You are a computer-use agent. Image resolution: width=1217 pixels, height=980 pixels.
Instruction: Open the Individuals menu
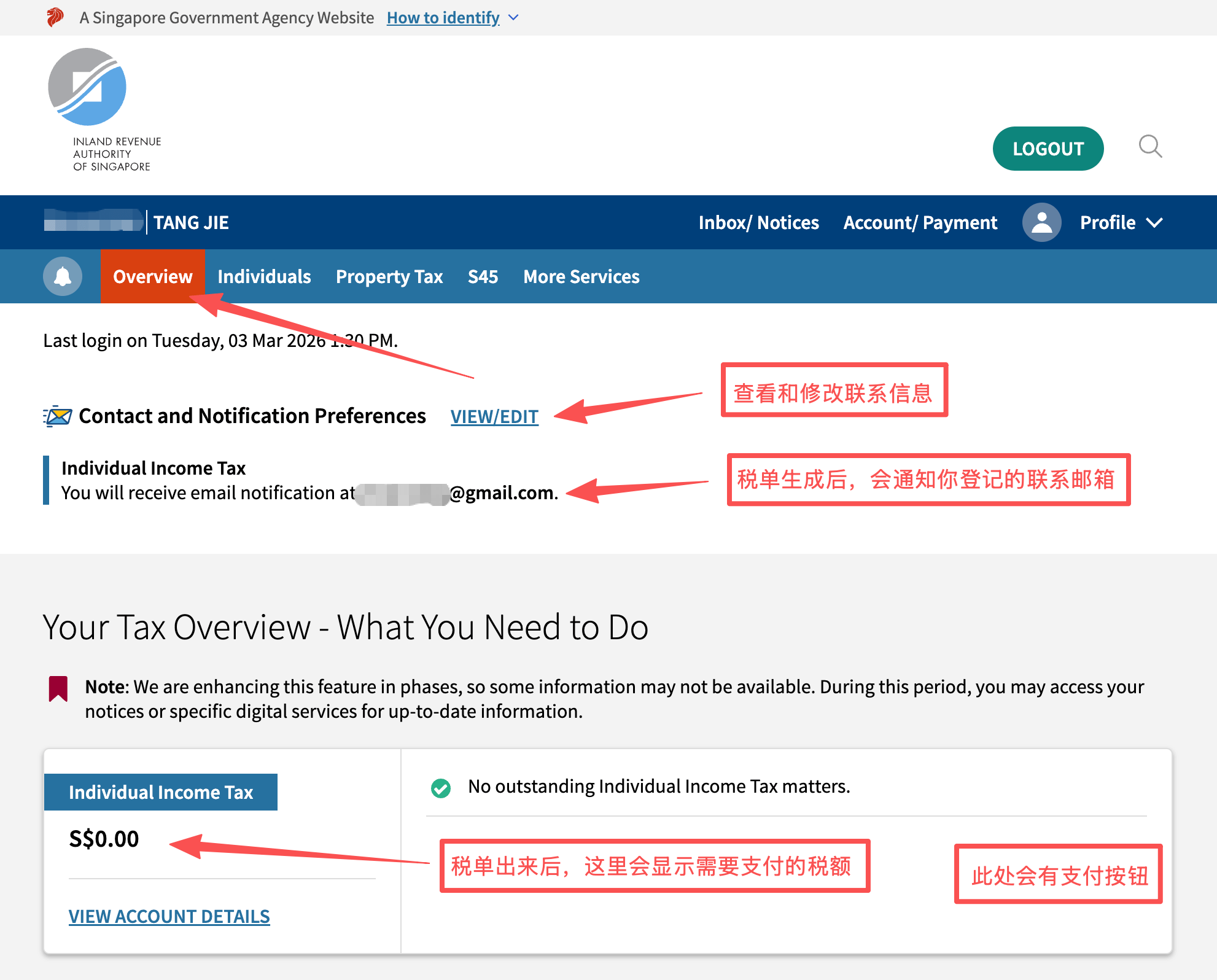click(264, 277)
